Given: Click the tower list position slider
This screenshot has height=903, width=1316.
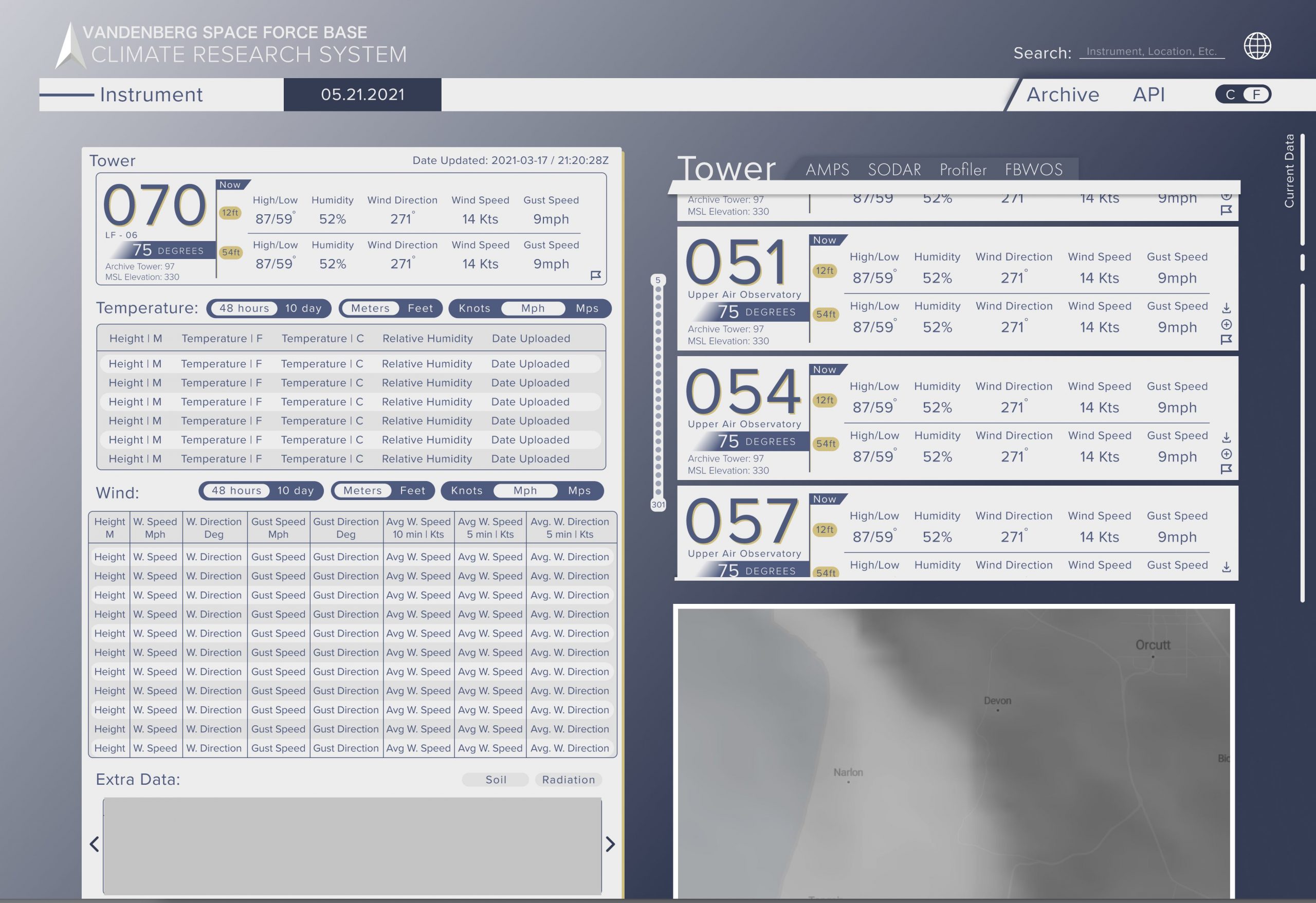Looking at the screenshot, I should (x=658, y=392).
